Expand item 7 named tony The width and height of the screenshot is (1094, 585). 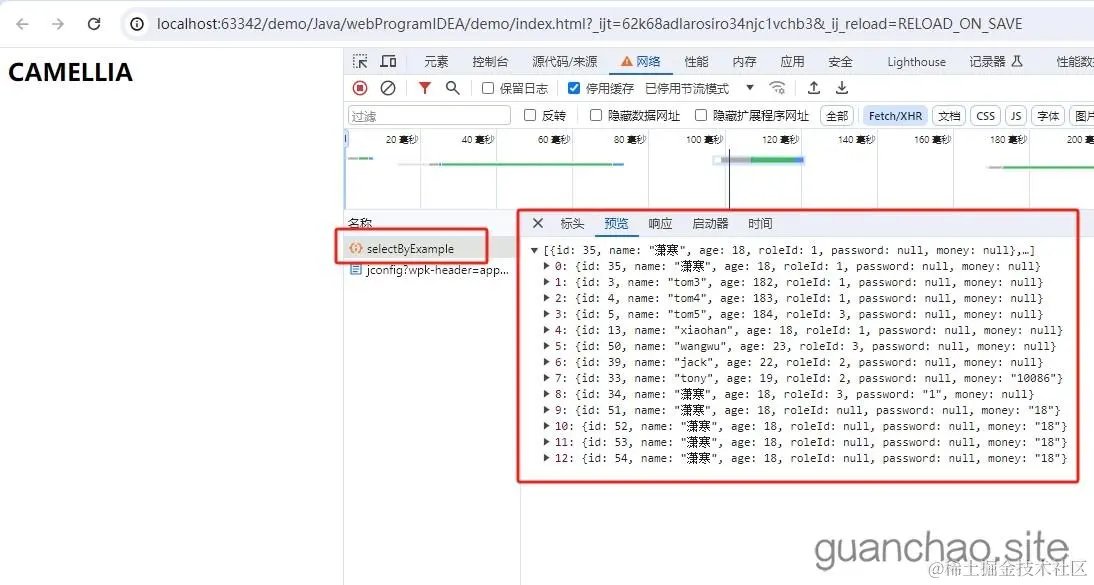[x=546, y=378]
